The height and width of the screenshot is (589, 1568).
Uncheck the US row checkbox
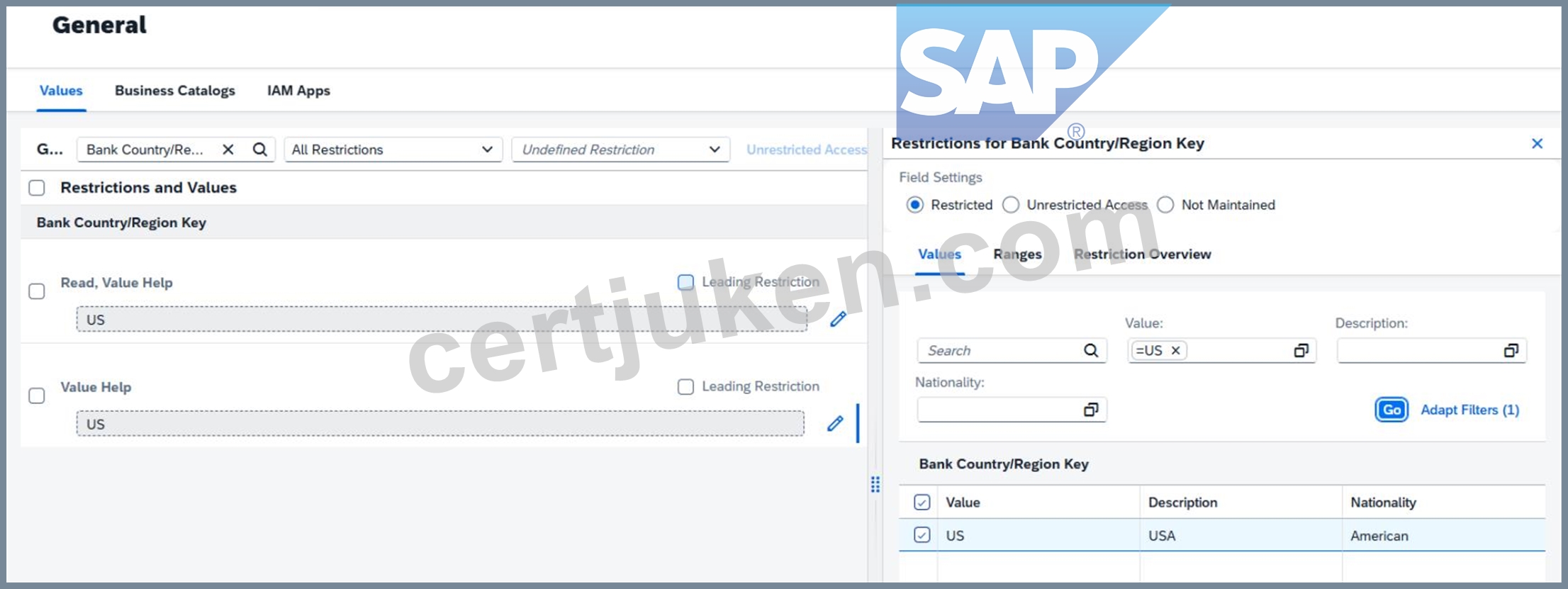click(x=922, y=535)
